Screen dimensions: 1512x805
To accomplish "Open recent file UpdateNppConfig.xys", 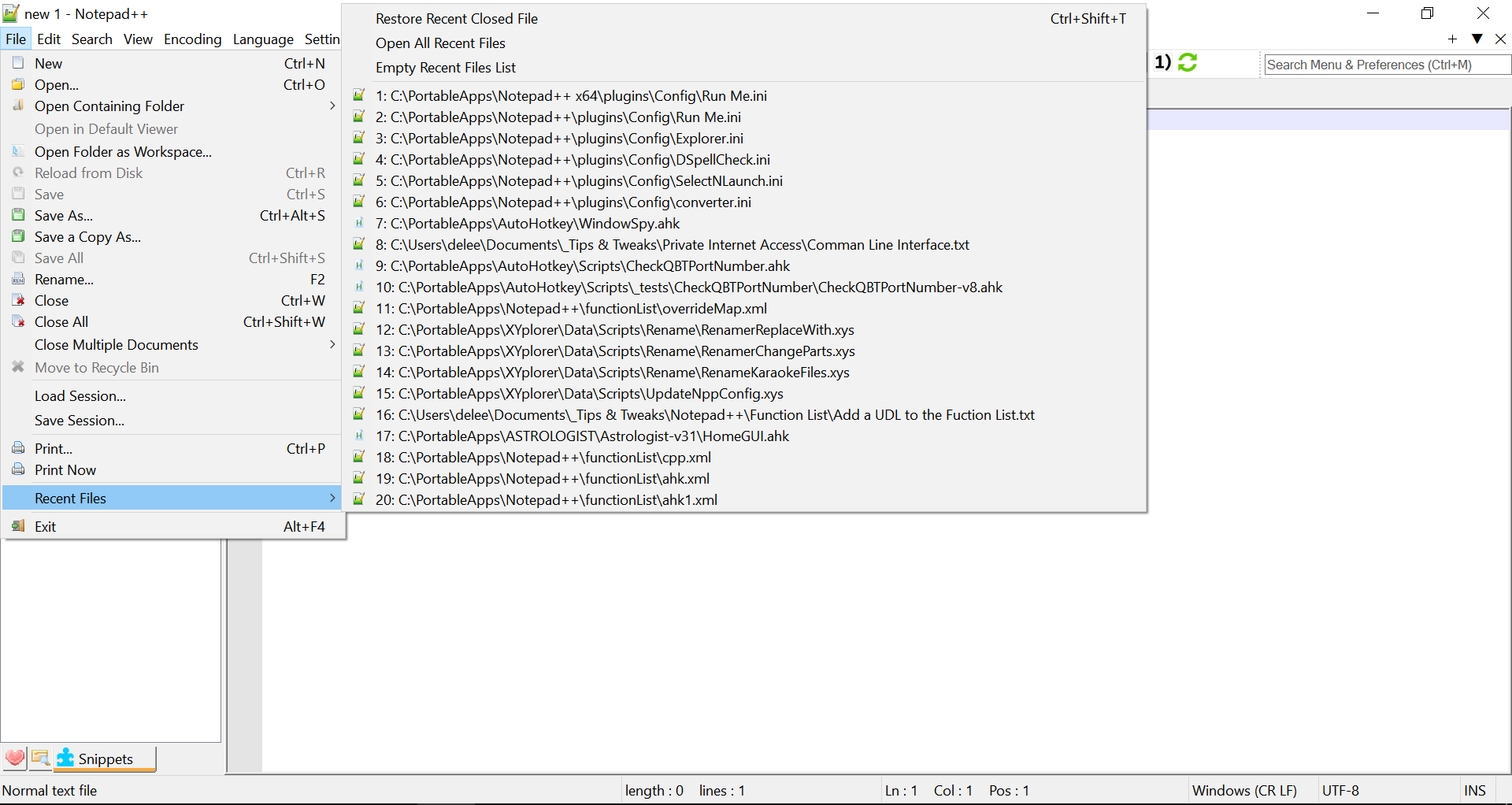I will pos(745,393).
